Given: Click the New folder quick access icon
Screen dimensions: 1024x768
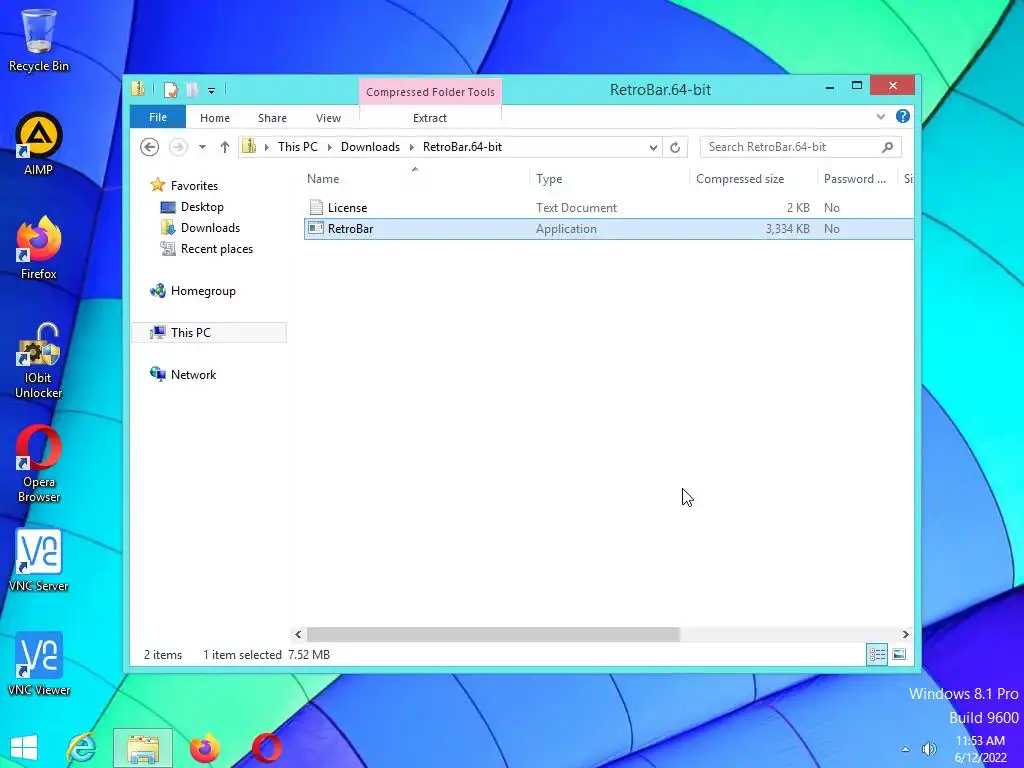Looking at the screenshot, I should pyautogui.click(x=192, y=90).
